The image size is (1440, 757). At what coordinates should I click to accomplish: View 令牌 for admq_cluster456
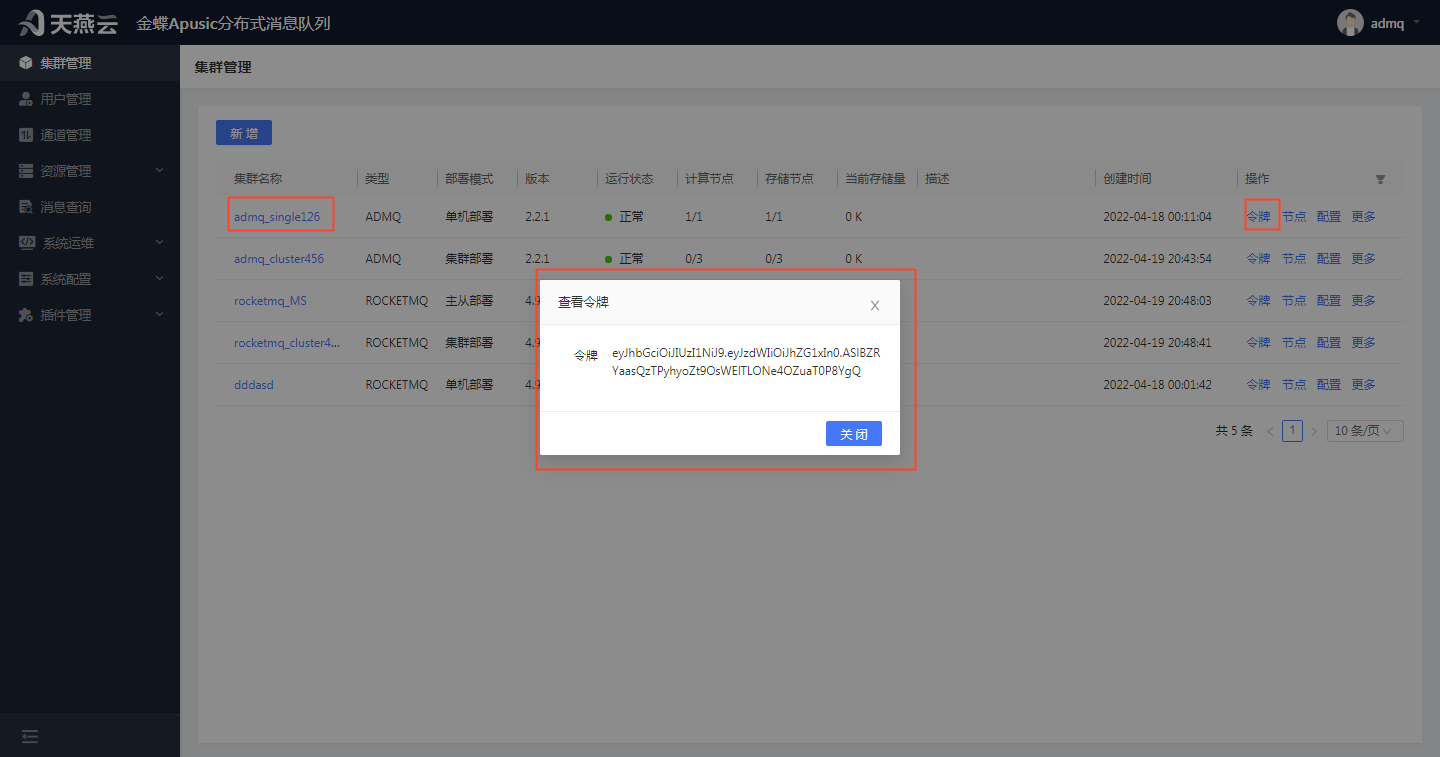click(1258, 258)
